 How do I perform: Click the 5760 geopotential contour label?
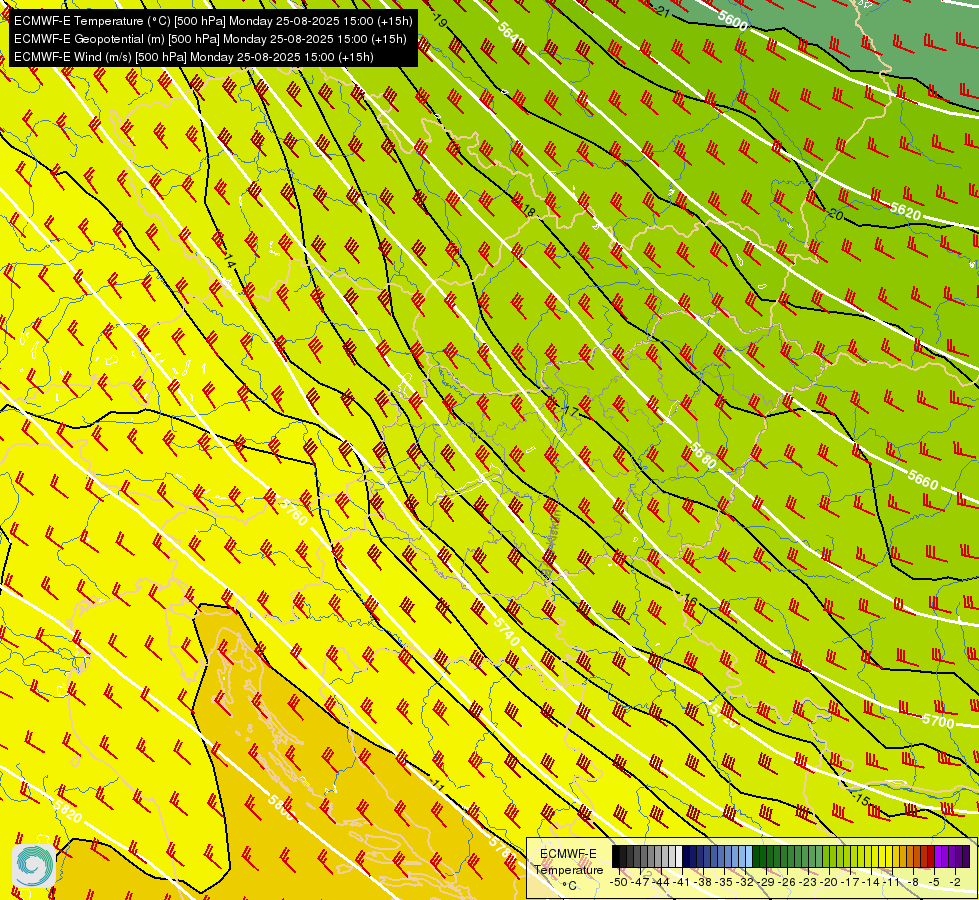(x=292, y=512)
